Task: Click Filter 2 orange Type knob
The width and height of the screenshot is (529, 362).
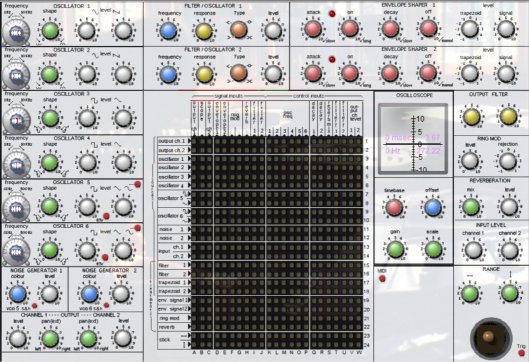Action: pos(239,73)
